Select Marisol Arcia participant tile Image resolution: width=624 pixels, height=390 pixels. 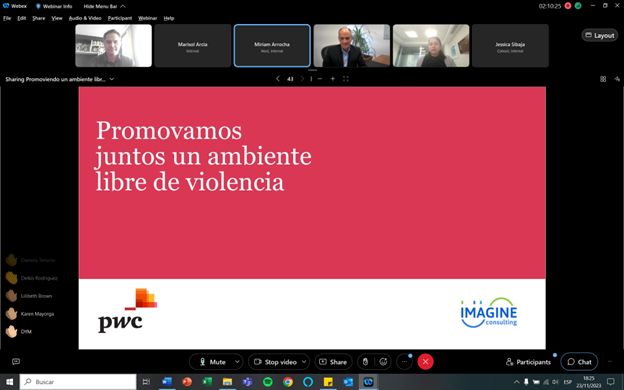point(193,45)
